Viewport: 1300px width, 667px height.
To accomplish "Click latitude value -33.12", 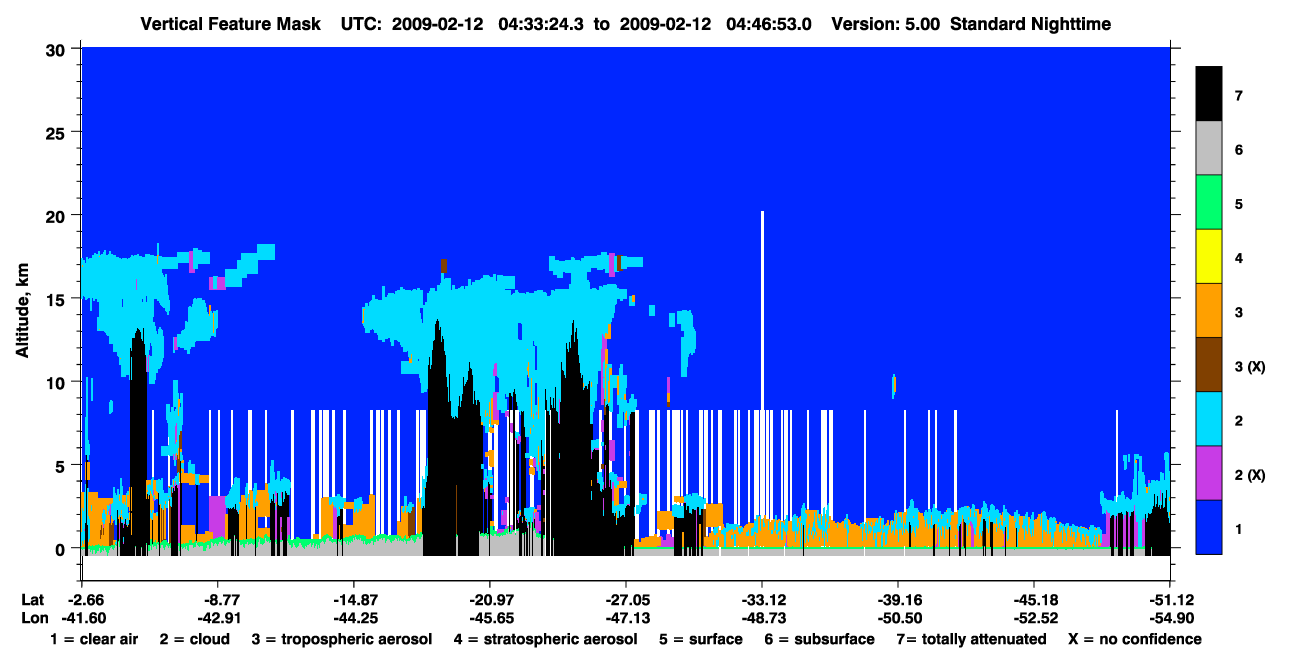I will pos(762,599).
